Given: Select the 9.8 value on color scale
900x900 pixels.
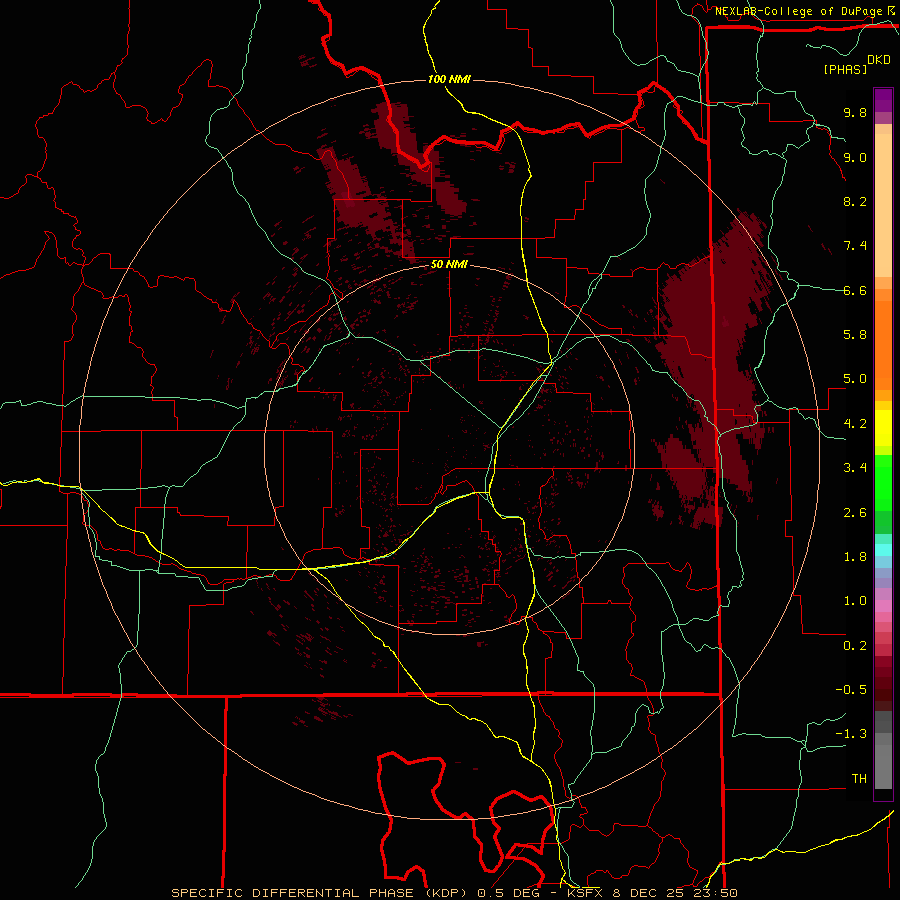Looking at the screenshot, I should 855,113.
